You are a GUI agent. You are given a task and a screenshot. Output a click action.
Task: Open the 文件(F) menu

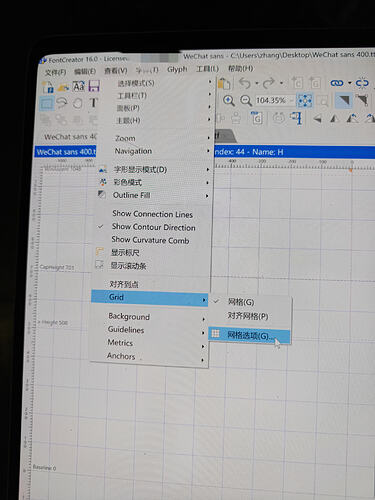[x=55, y=72]
